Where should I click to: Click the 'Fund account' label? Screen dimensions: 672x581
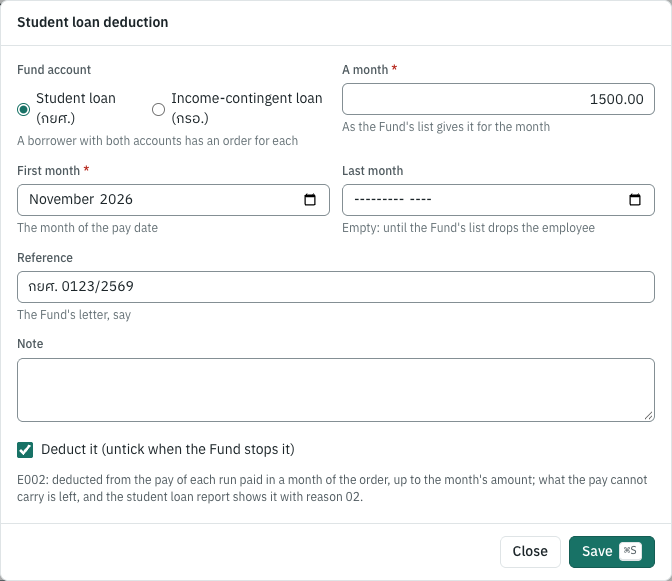click(54, 70)
